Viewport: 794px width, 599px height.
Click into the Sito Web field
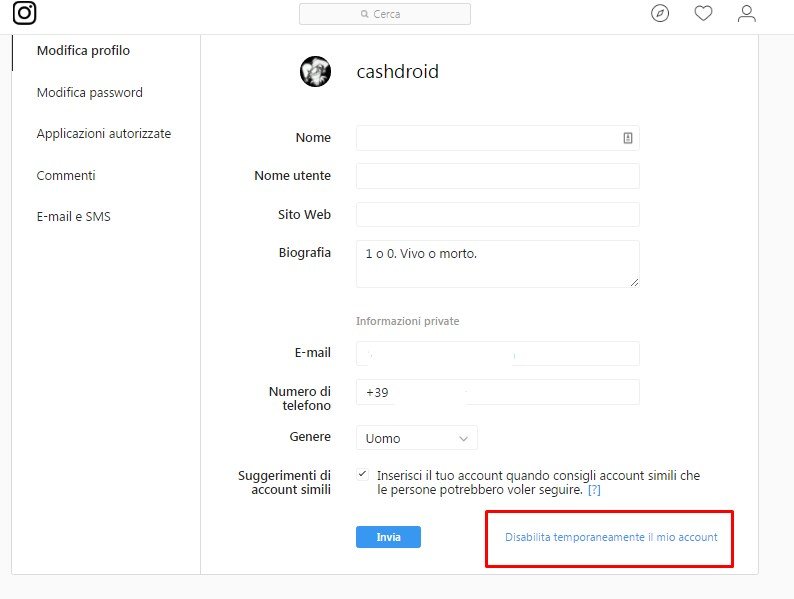point(497,215)
